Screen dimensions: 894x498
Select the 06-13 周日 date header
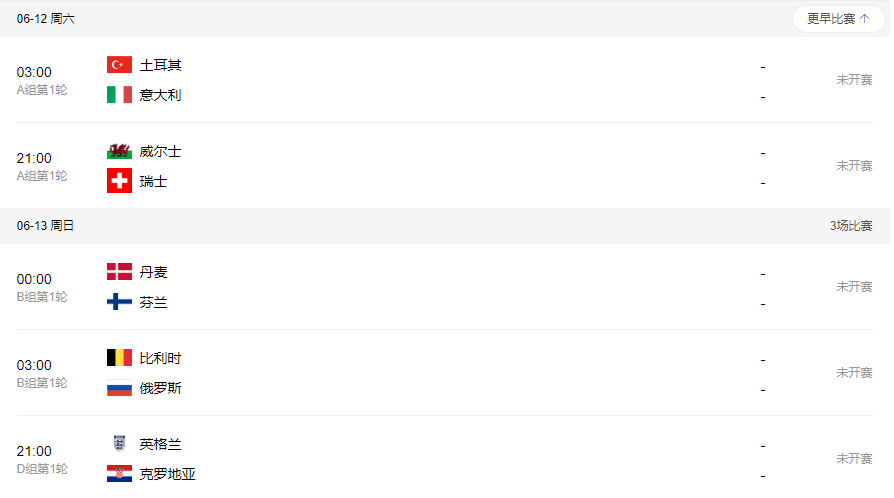[x=45, y=226]
